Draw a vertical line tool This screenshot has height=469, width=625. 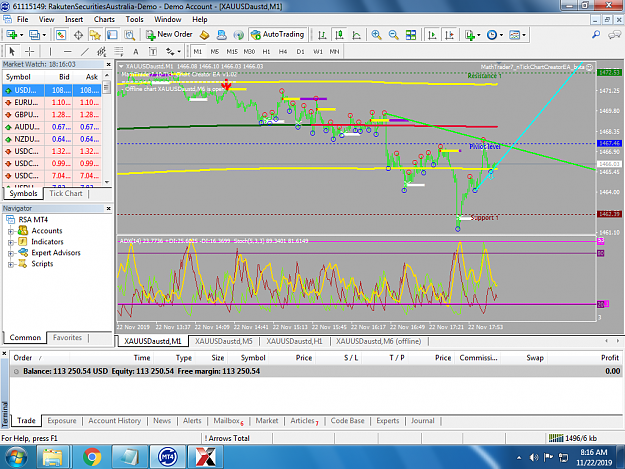pyautogui.click(x=50, y=51)
